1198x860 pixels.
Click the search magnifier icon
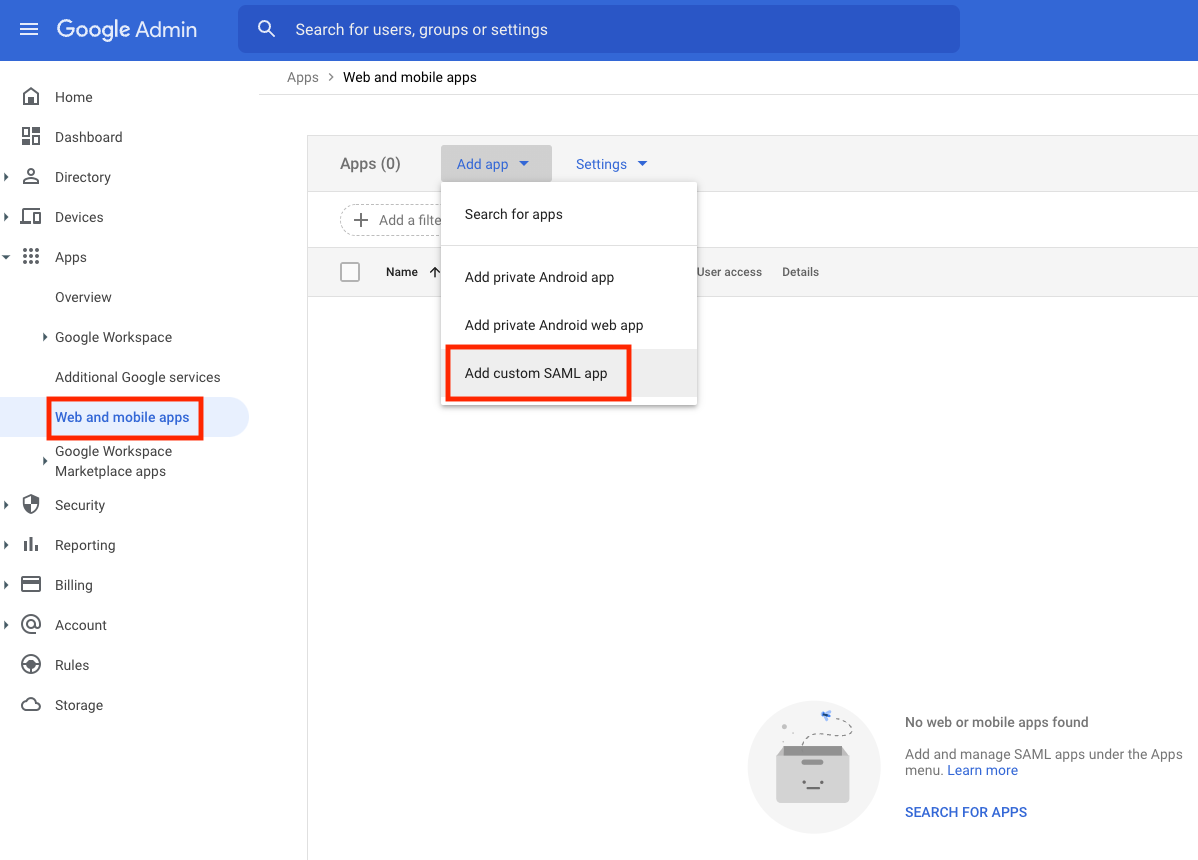266,29
